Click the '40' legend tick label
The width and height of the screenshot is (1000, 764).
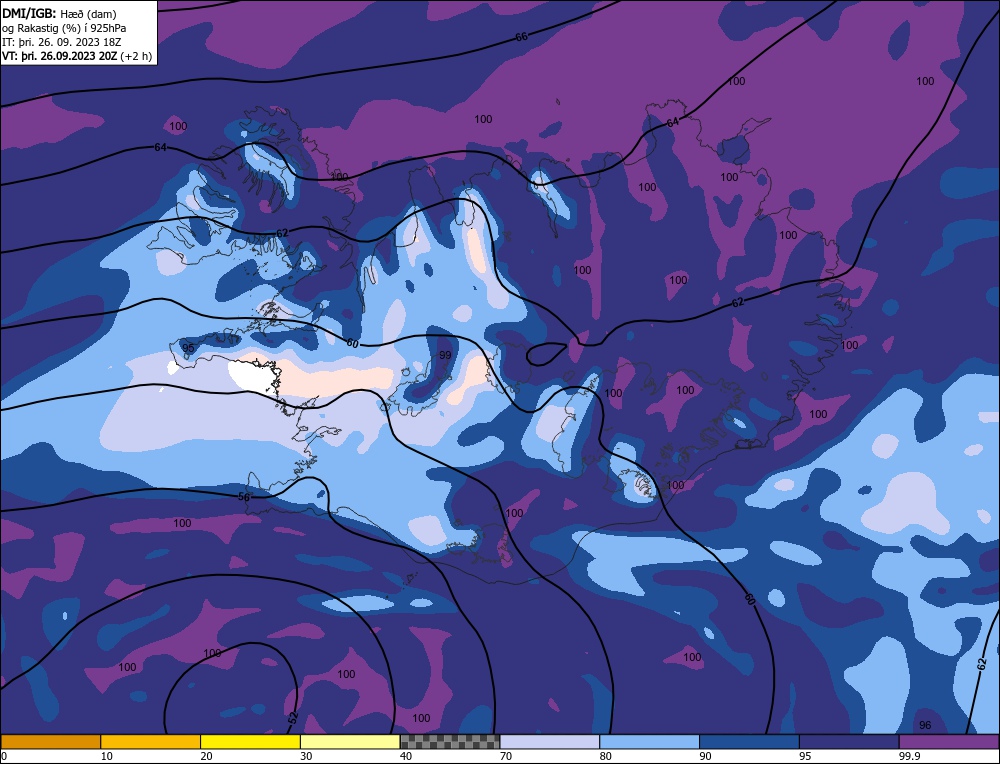click(x=406, y=756)
